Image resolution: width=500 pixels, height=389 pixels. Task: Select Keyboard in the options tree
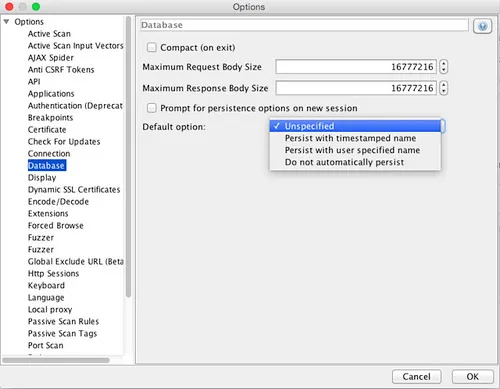[46, 286]
